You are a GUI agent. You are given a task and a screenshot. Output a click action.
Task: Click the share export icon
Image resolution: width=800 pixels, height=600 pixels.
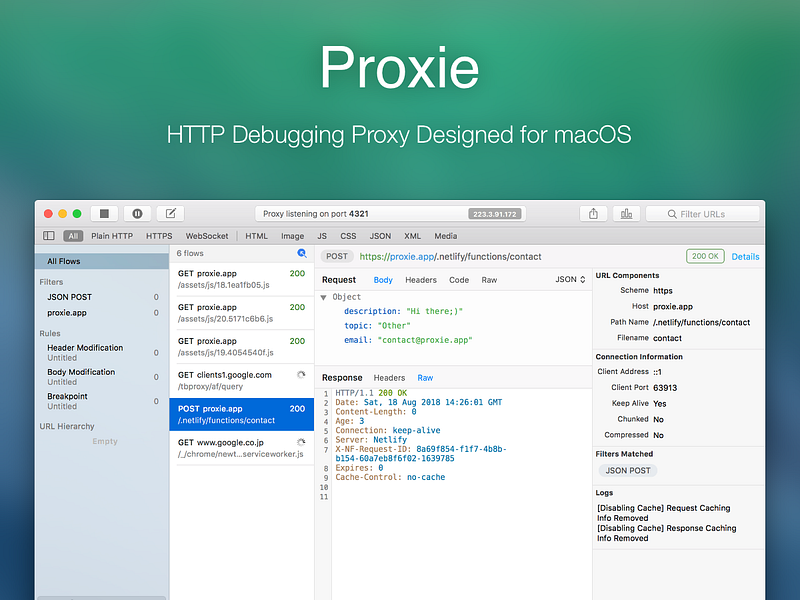click(593, 214)
